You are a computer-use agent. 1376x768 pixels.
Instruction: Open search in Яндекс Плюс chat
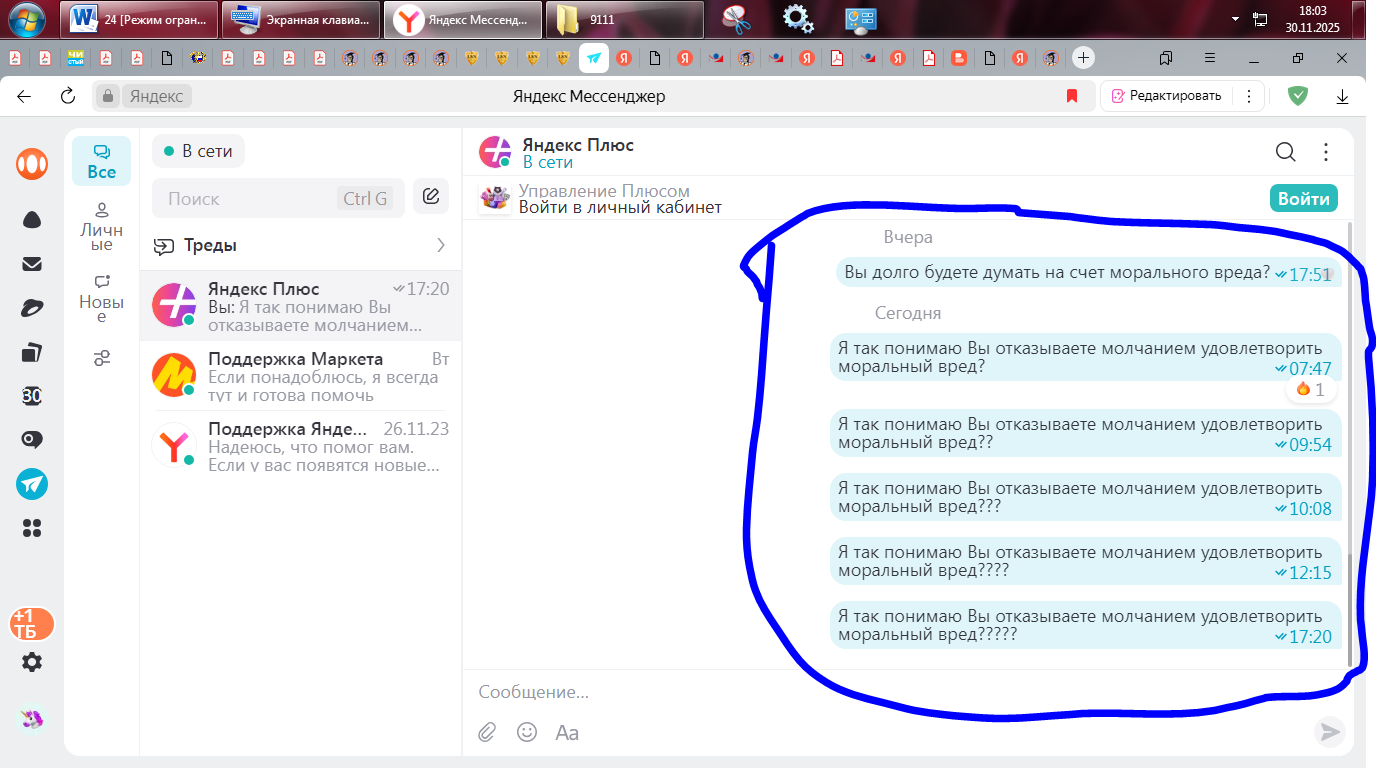[x=1285, y=152]
